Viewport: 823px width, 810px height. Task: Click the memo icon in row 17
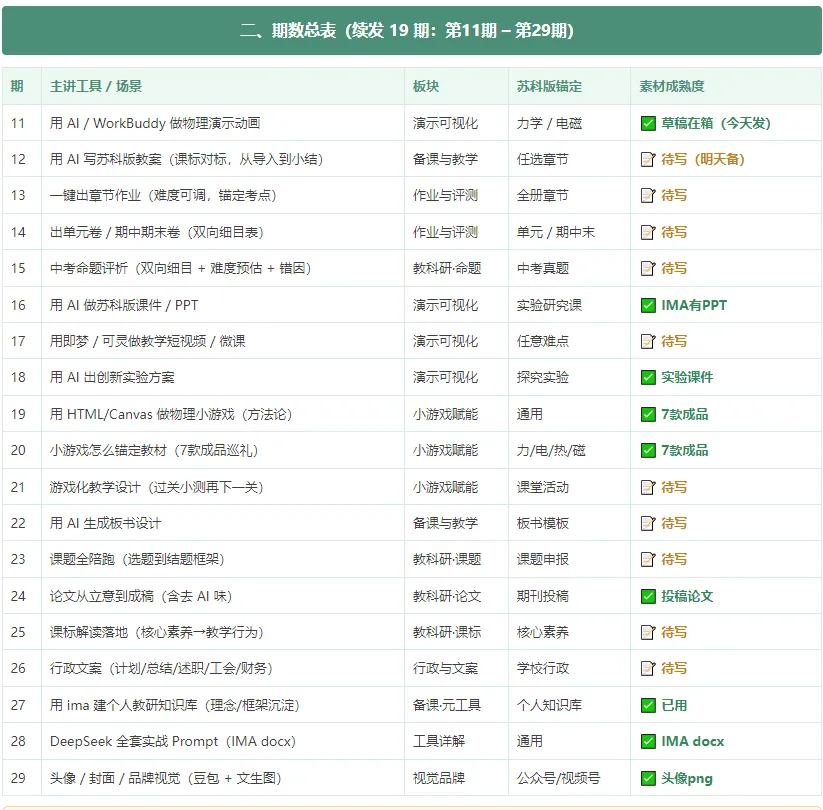pos(648,341)
